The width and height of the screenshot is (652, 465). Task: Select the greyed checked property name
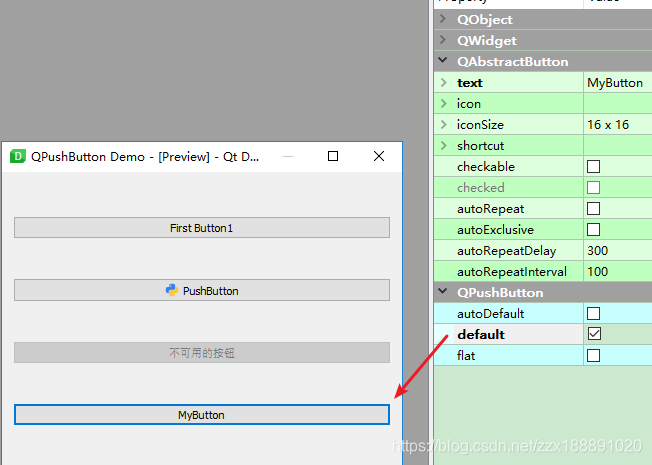(481, 188)
